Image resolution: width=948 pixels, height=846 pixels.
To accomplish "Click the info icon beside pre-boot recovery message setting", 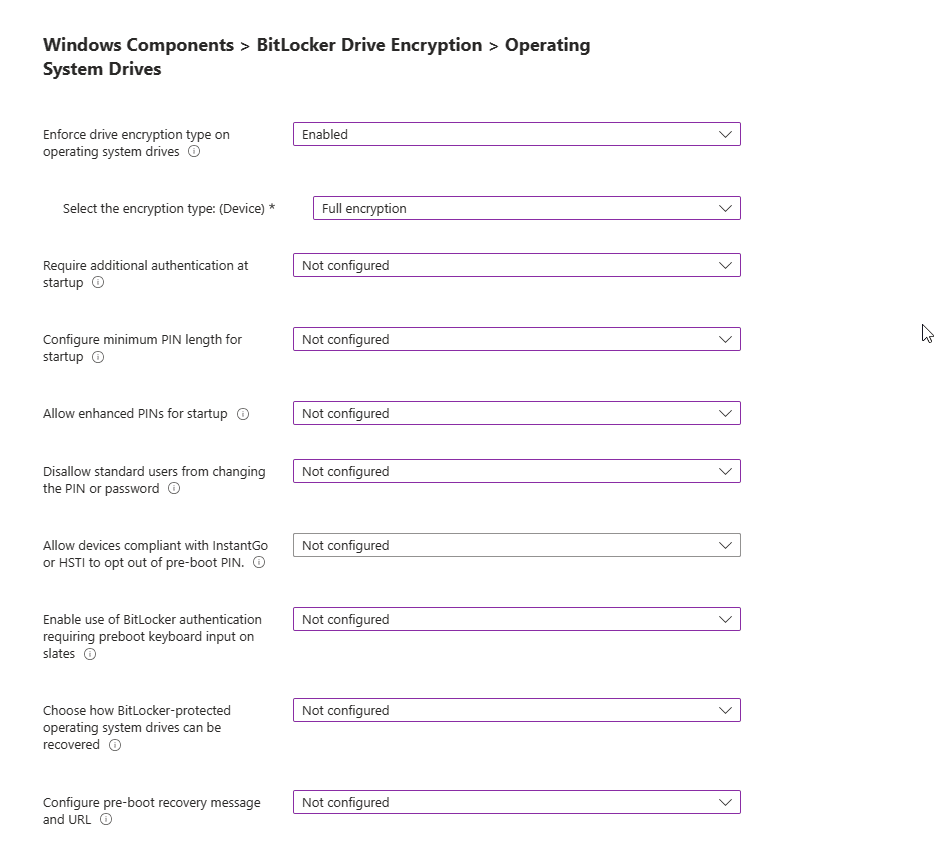I will (107, 820).
